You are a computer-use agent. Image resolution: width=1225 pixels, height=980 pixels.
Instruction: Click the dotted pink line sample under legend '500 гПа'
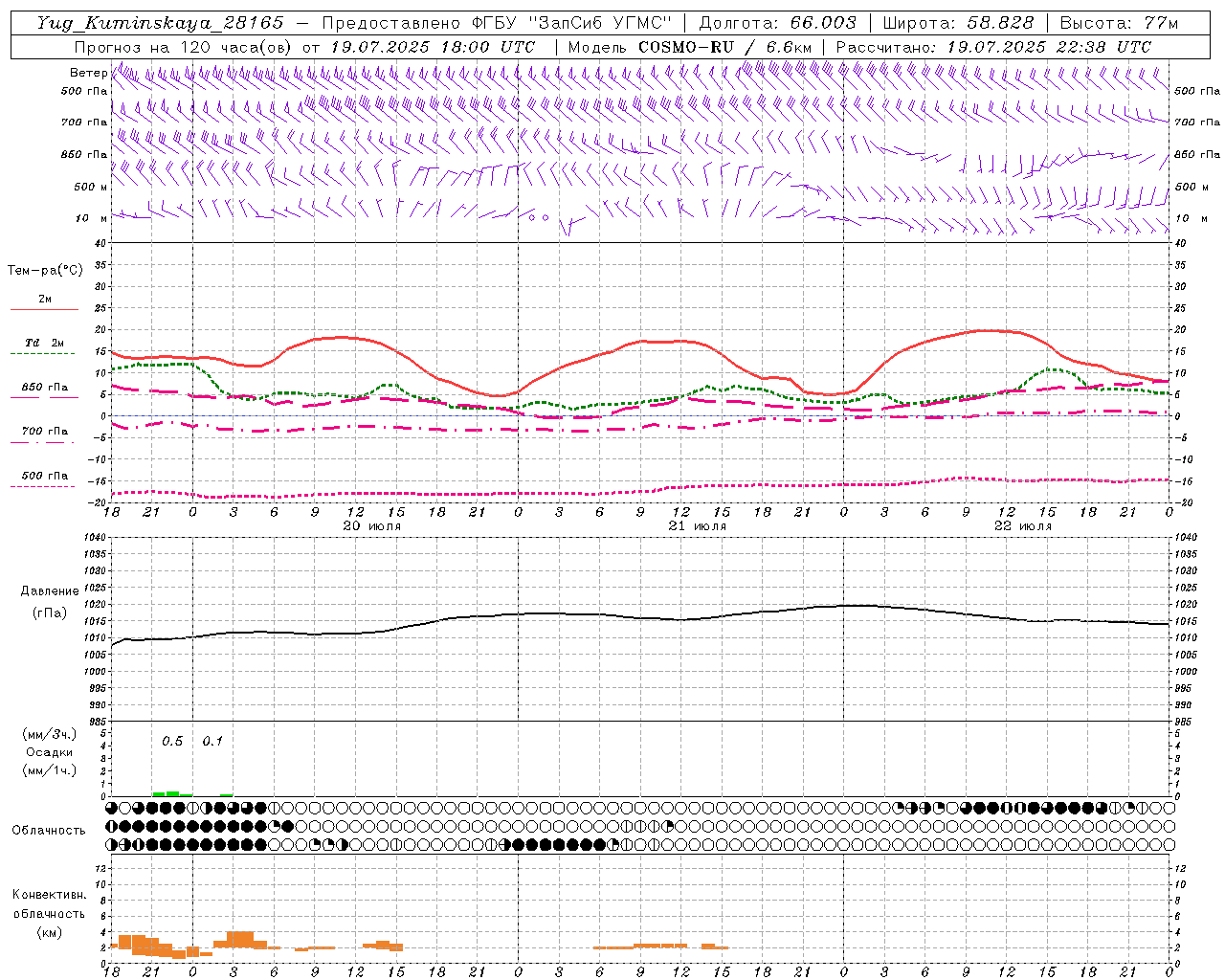click(x=44, y=486)
